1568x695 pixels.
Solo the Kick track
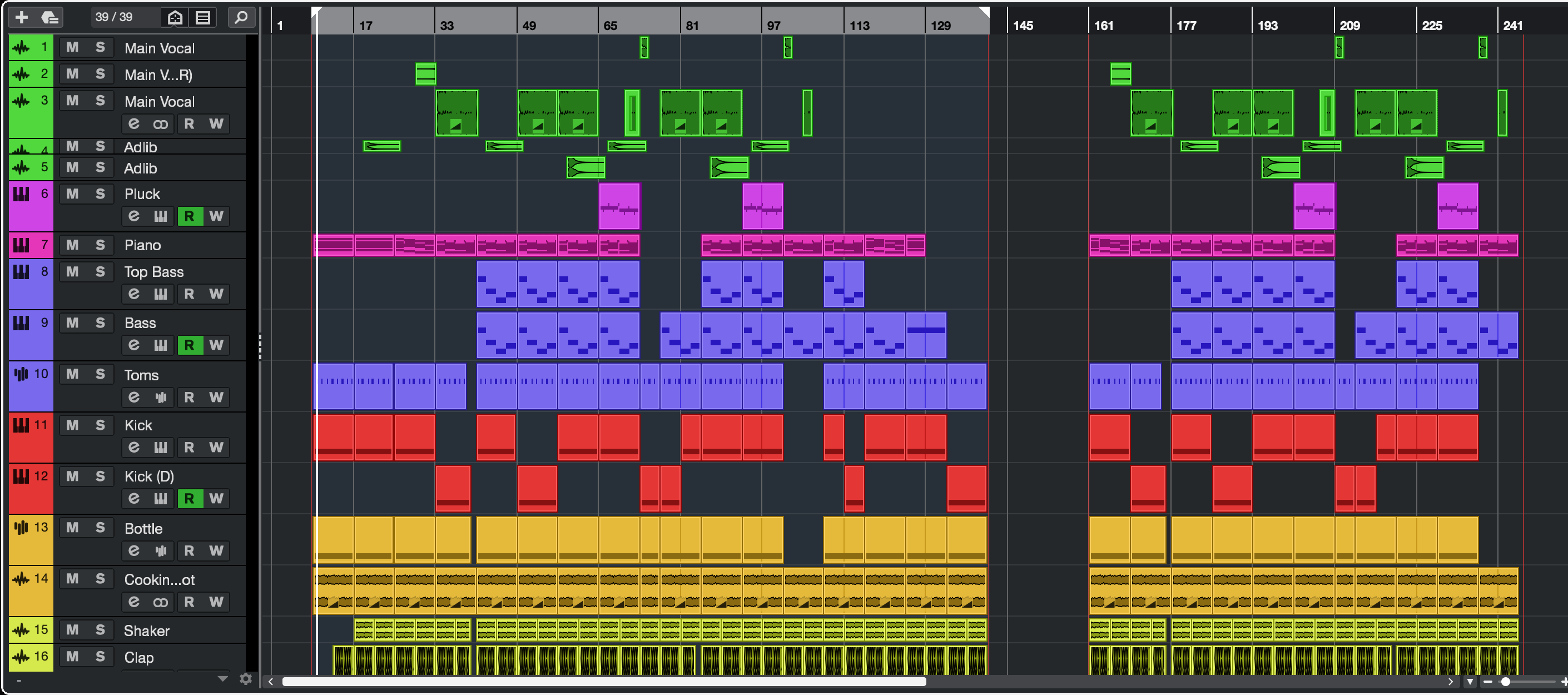click(101, 425)
